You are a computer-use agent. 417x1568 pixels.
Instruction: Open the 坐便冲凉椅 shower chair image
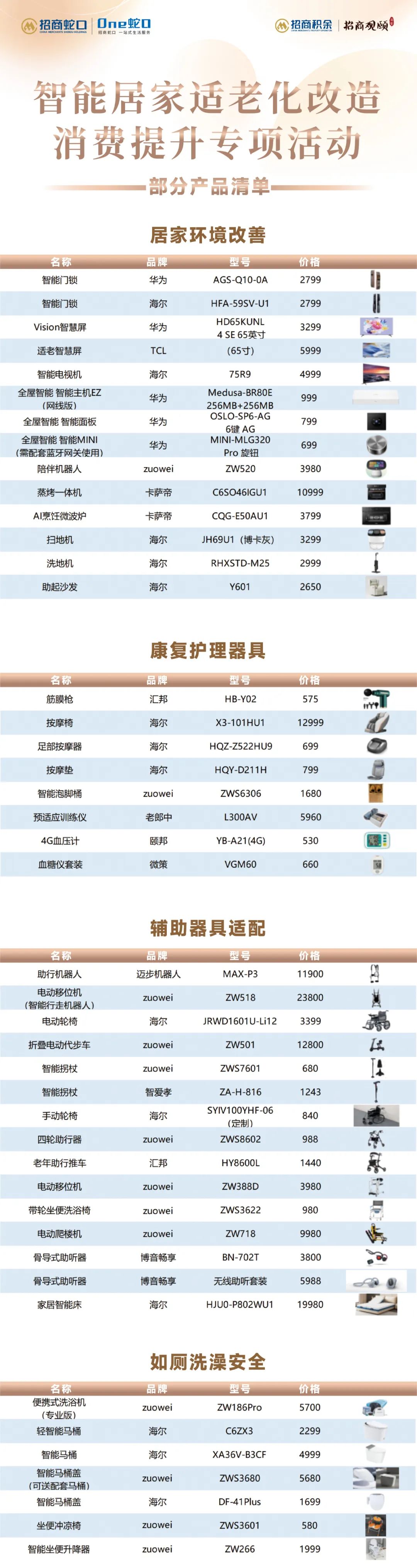pyautogui.click(x=376, y=1525)
